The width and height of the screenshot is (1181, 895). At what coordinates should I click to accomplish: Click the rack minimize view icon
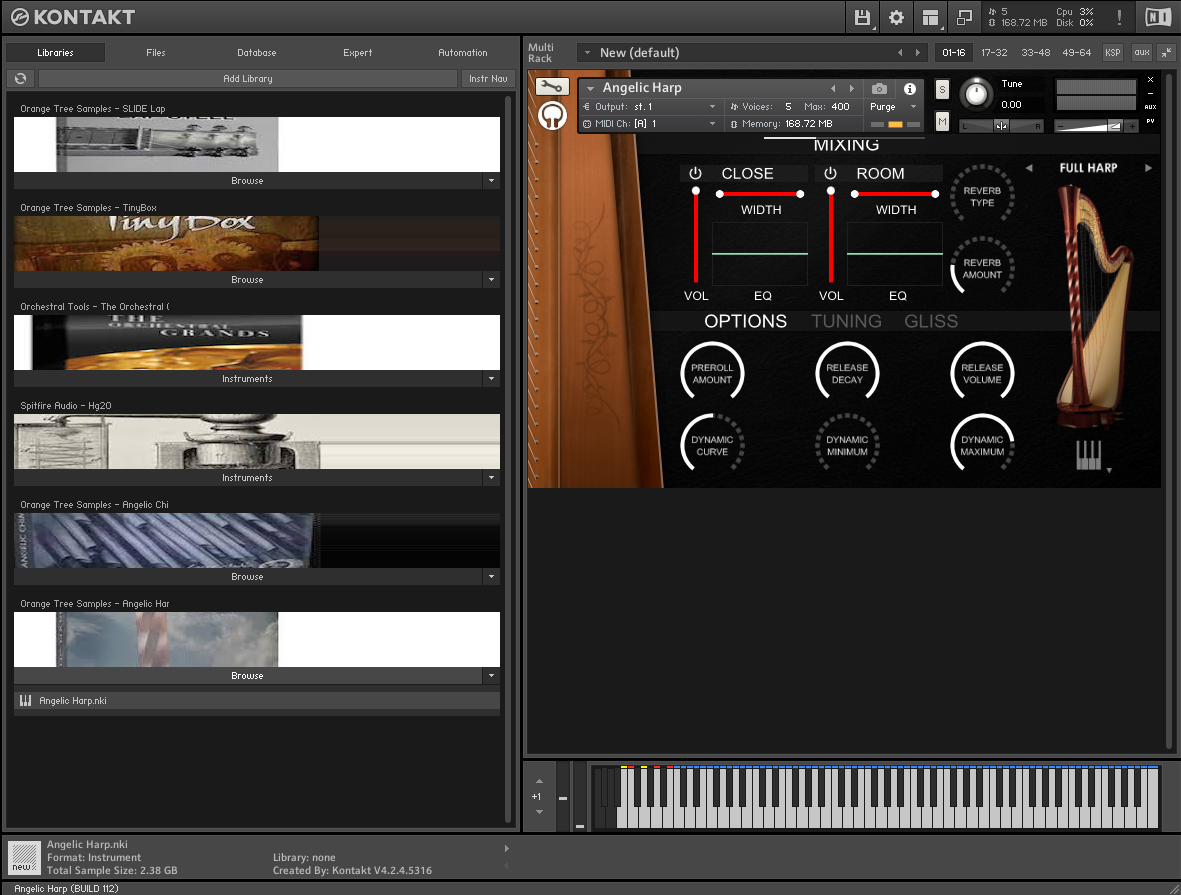click(x=1166, y=53)
